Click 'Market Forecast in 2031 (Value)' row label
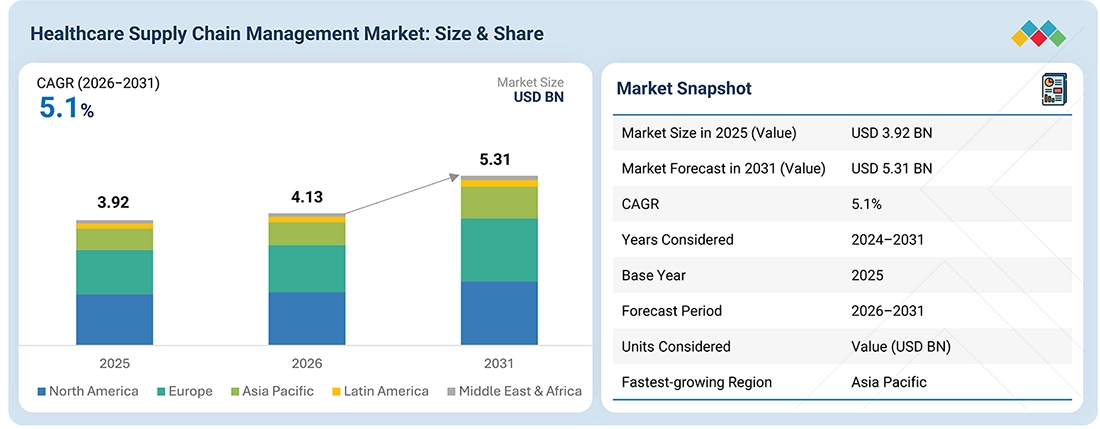Image resolution: width=1100 pixels, height=429 pixels. (x=723, y=168)
